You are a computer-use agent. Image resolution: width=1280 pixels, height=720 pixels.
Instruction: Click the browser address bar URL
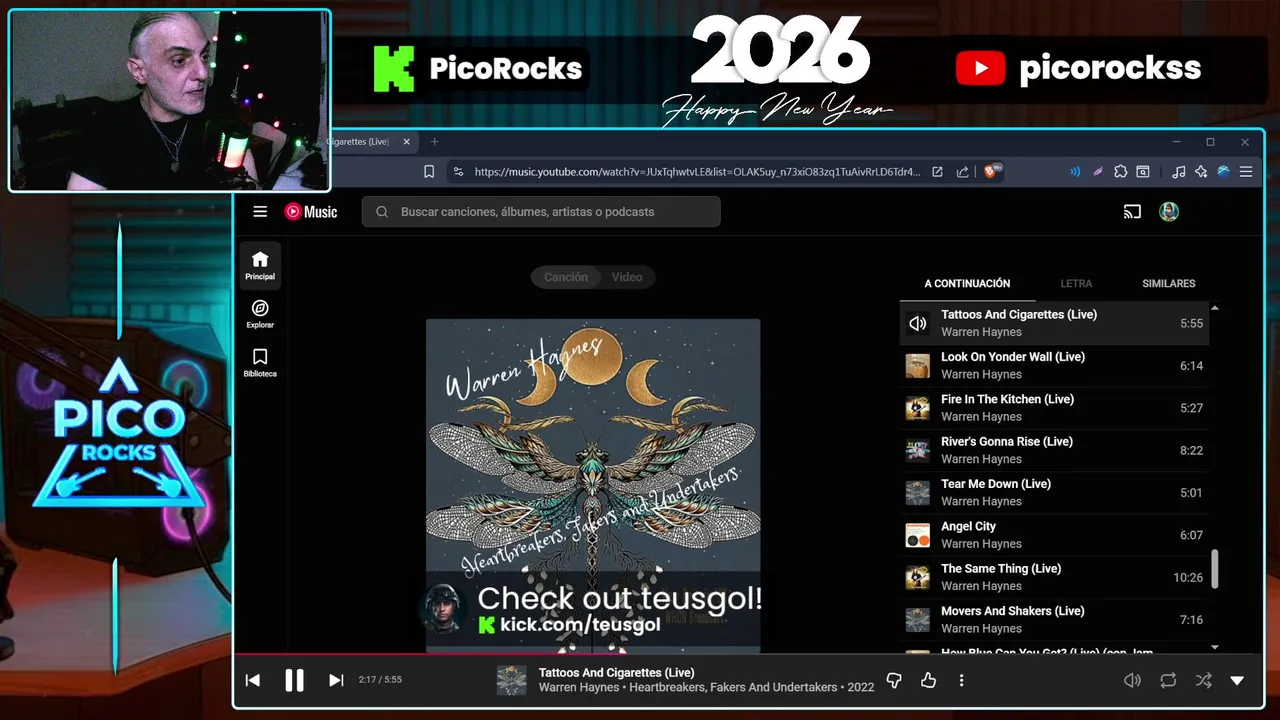(x=697, y=172)
